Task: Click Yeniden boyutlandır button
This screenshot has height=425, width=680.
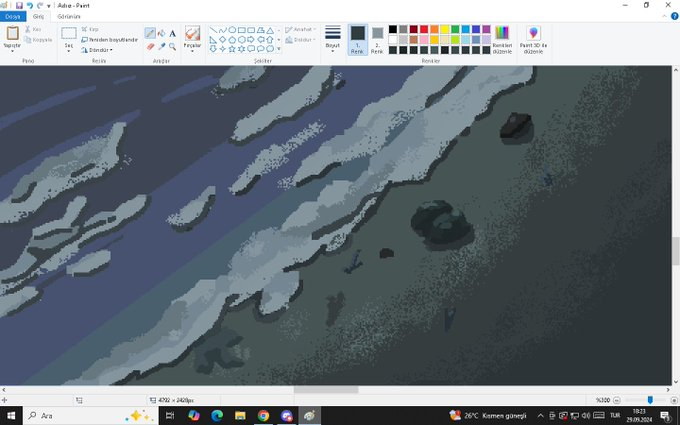Action: pos(112,39)
